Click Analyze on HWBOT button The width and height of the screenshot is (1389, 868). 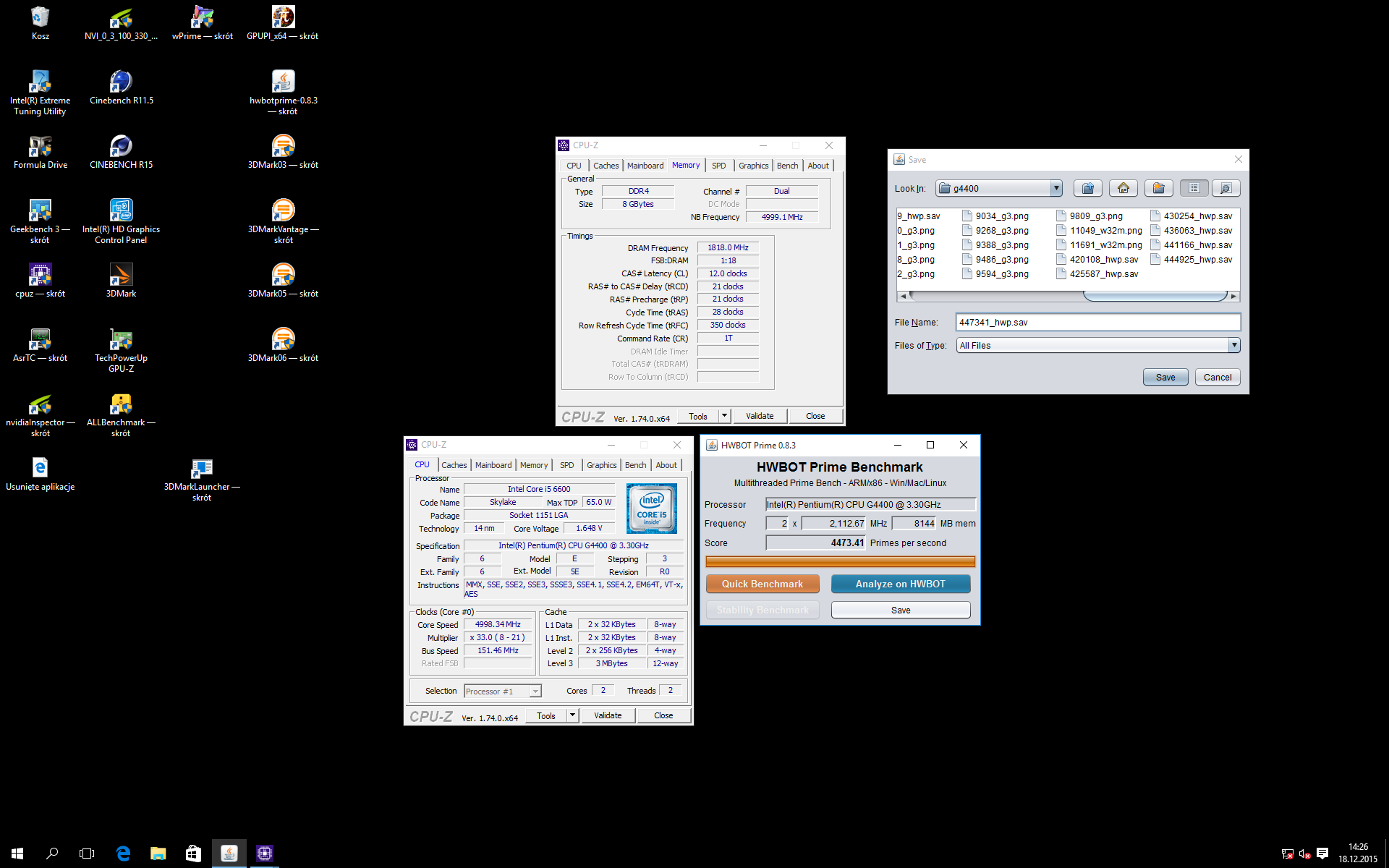coord(901,584)
